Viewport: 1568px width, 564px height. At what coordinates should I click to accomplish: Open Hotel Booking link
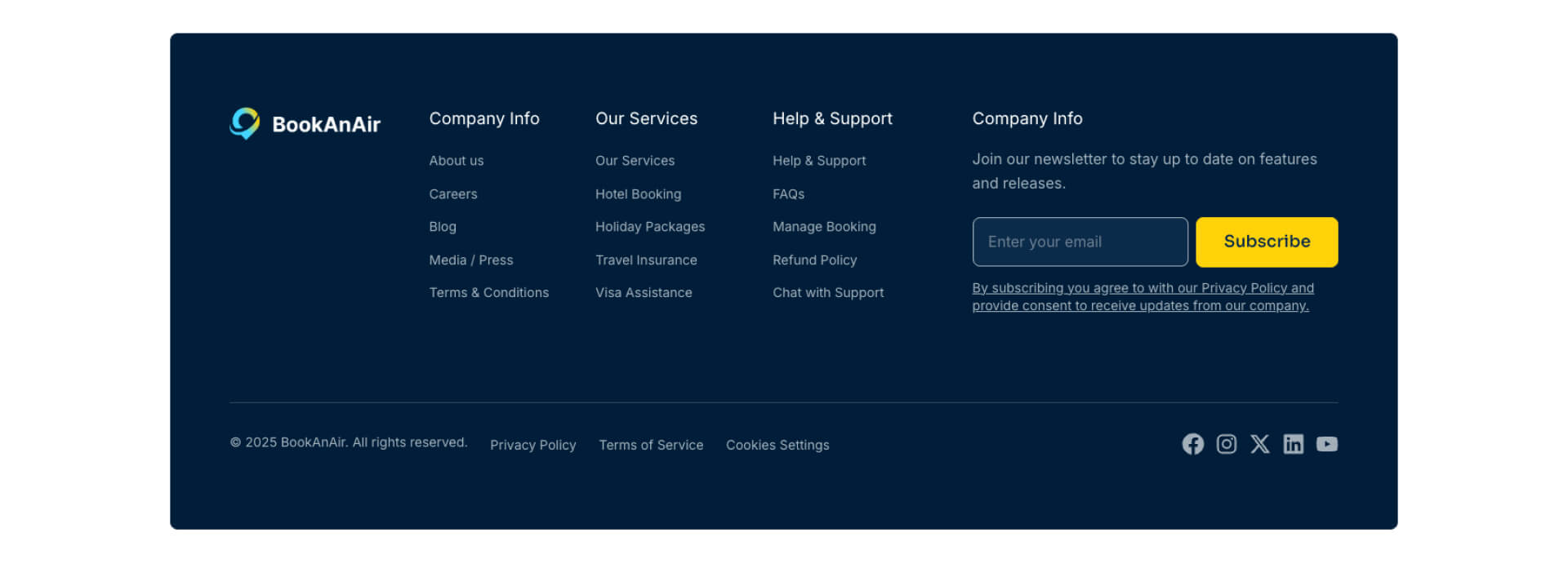pyautogui.click(x=639, y=194)
